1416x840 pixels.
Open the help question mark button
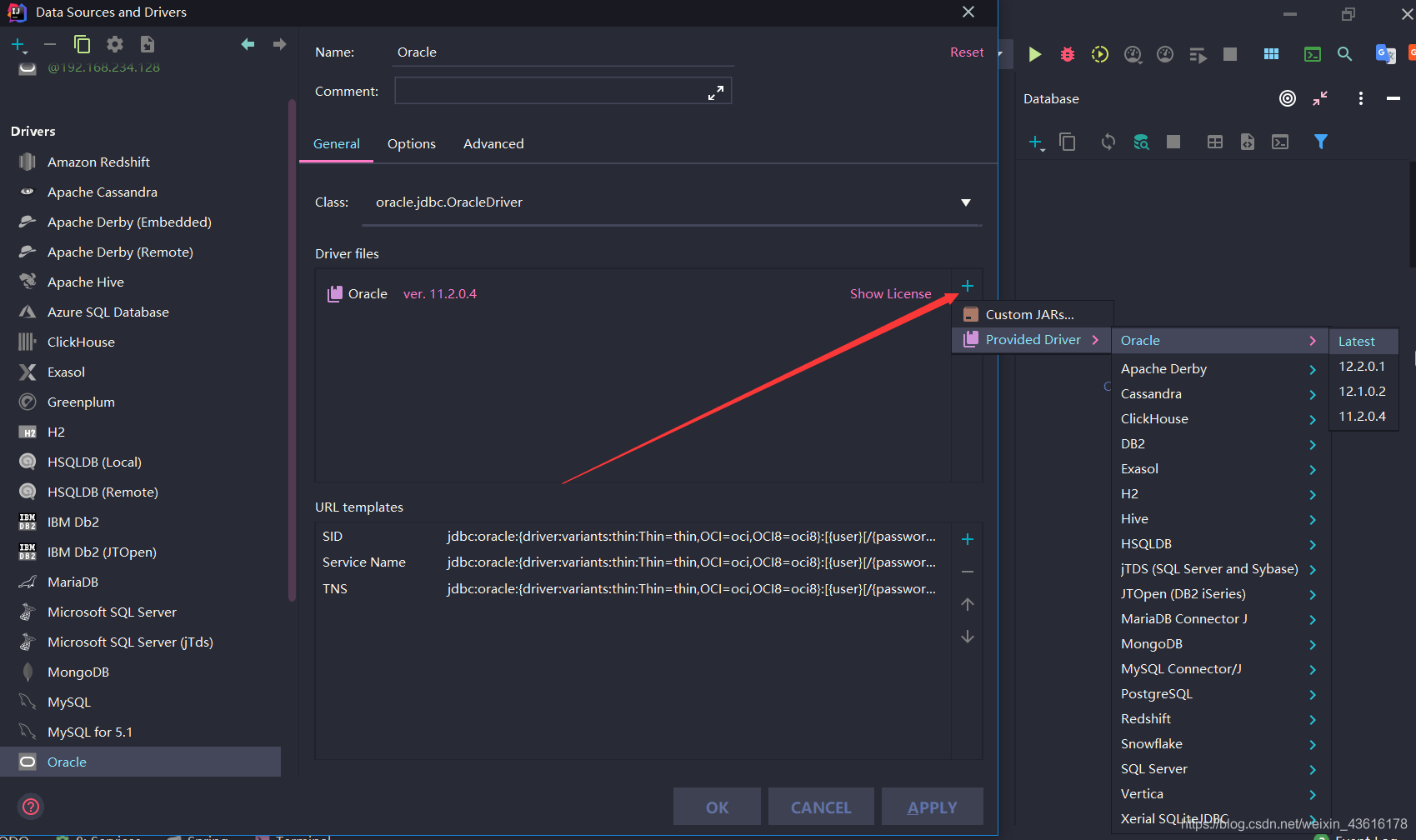click(x=31, y=807)
